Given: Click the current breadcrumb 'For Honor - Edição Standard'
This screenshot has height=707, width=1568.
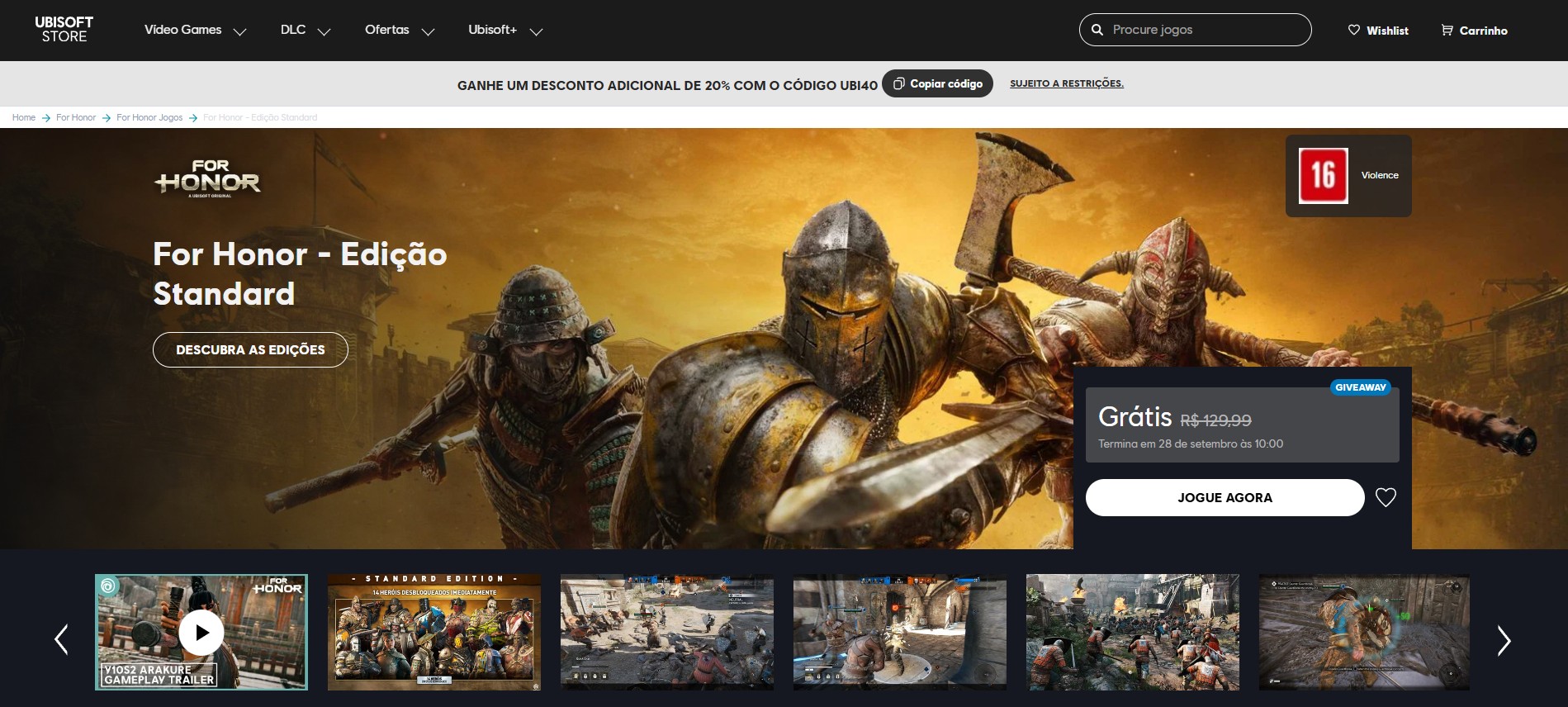Looking at the screenshot, I should pos(260,117).
